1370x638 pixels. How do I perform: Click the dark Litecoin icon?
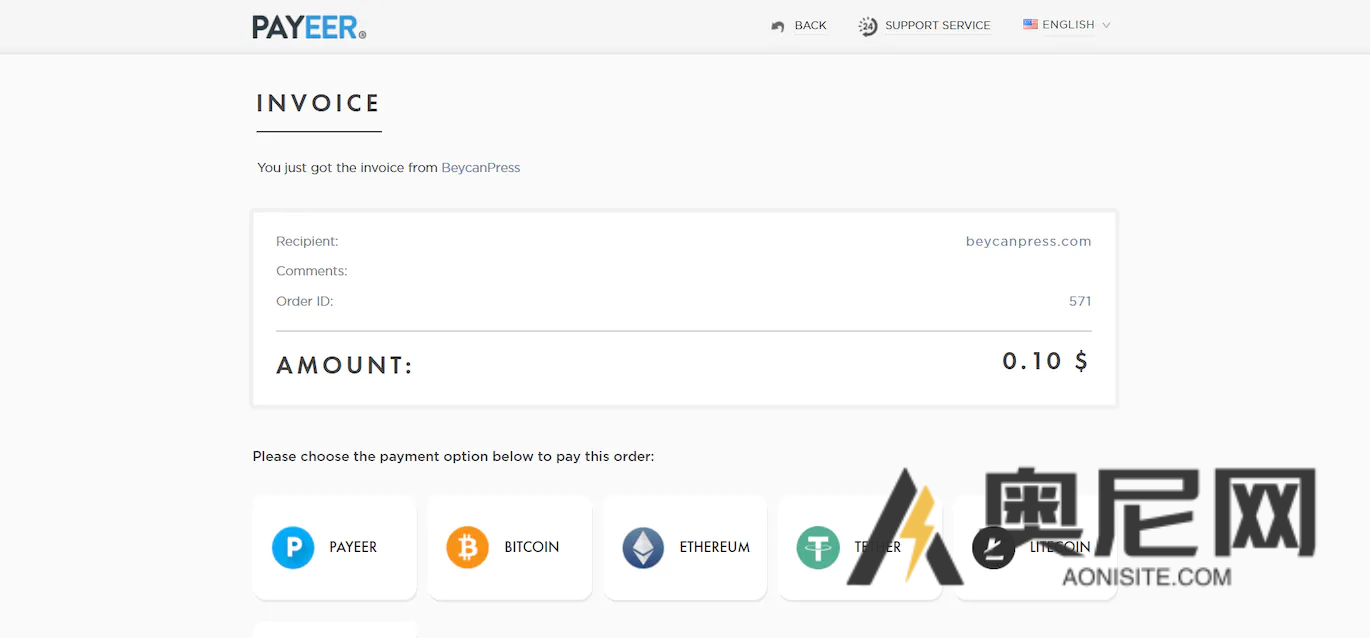click(993, 548)
